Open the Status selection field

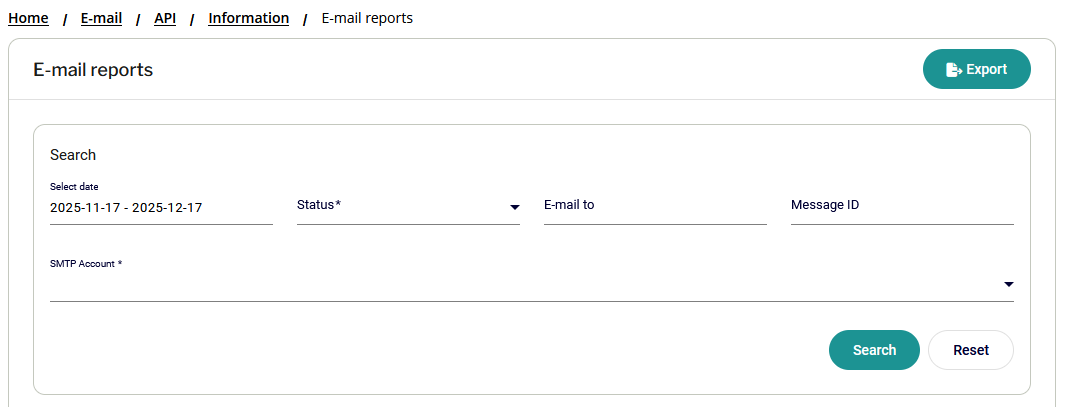coord(400,206)
